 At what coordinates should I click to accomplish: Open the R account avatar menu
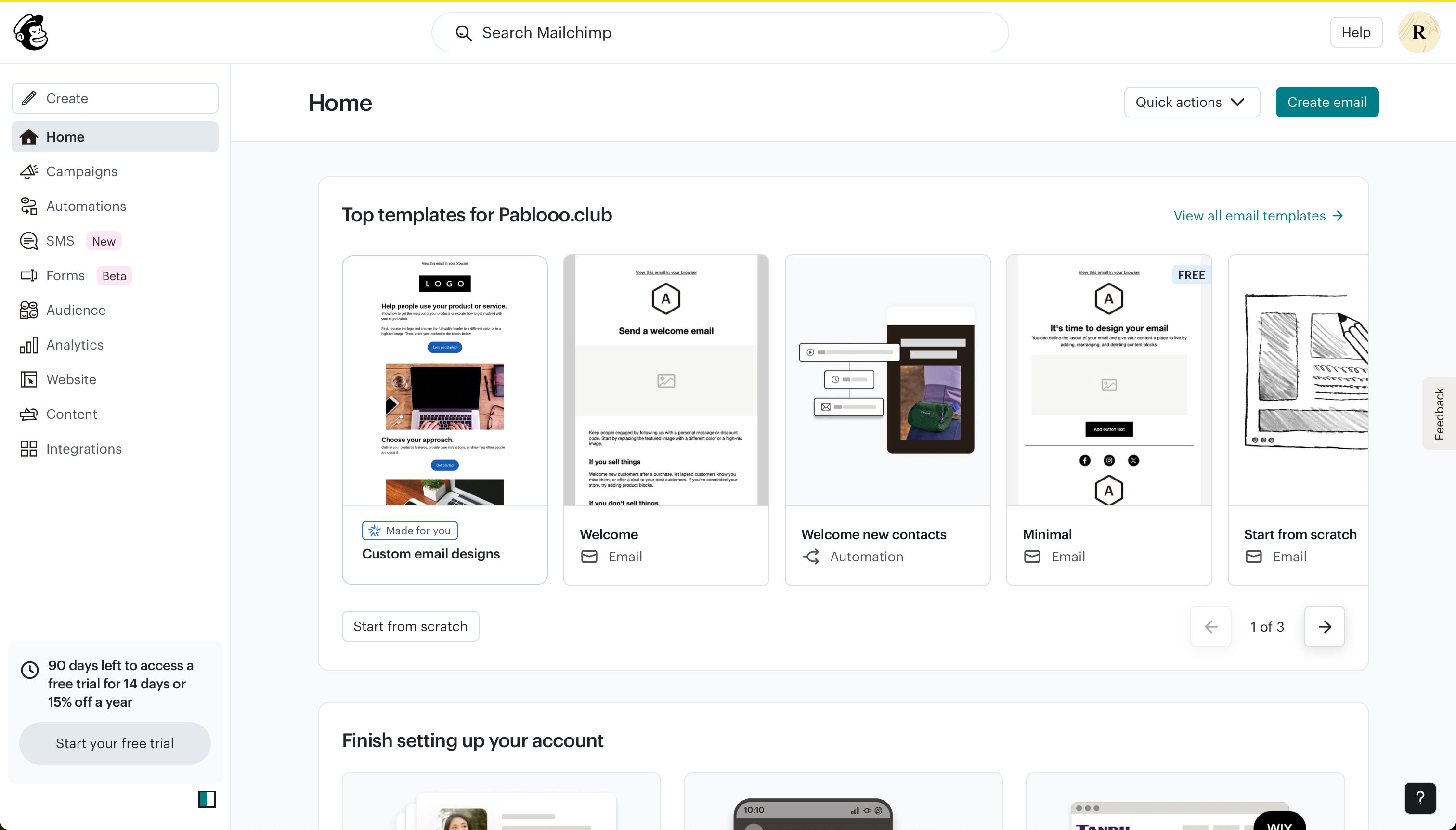click(x=1418, y=32)
